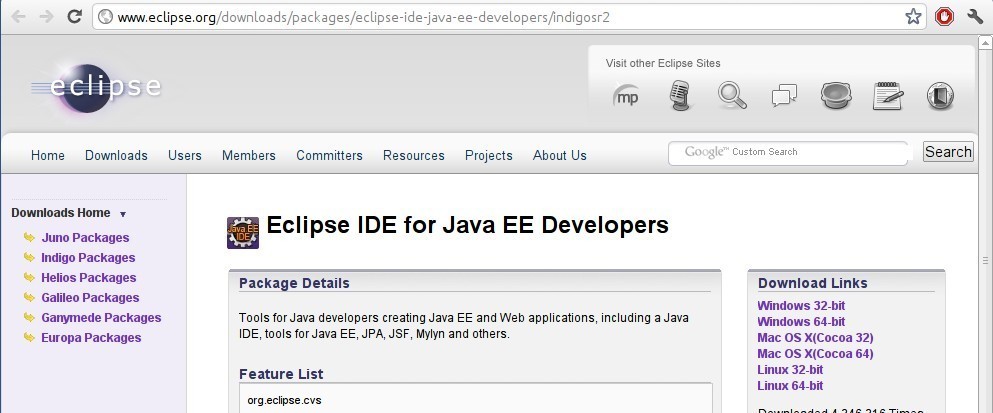Open Europa Packages link
The width and height of the screenshot is (993, 413).
[x=91, y=338]
